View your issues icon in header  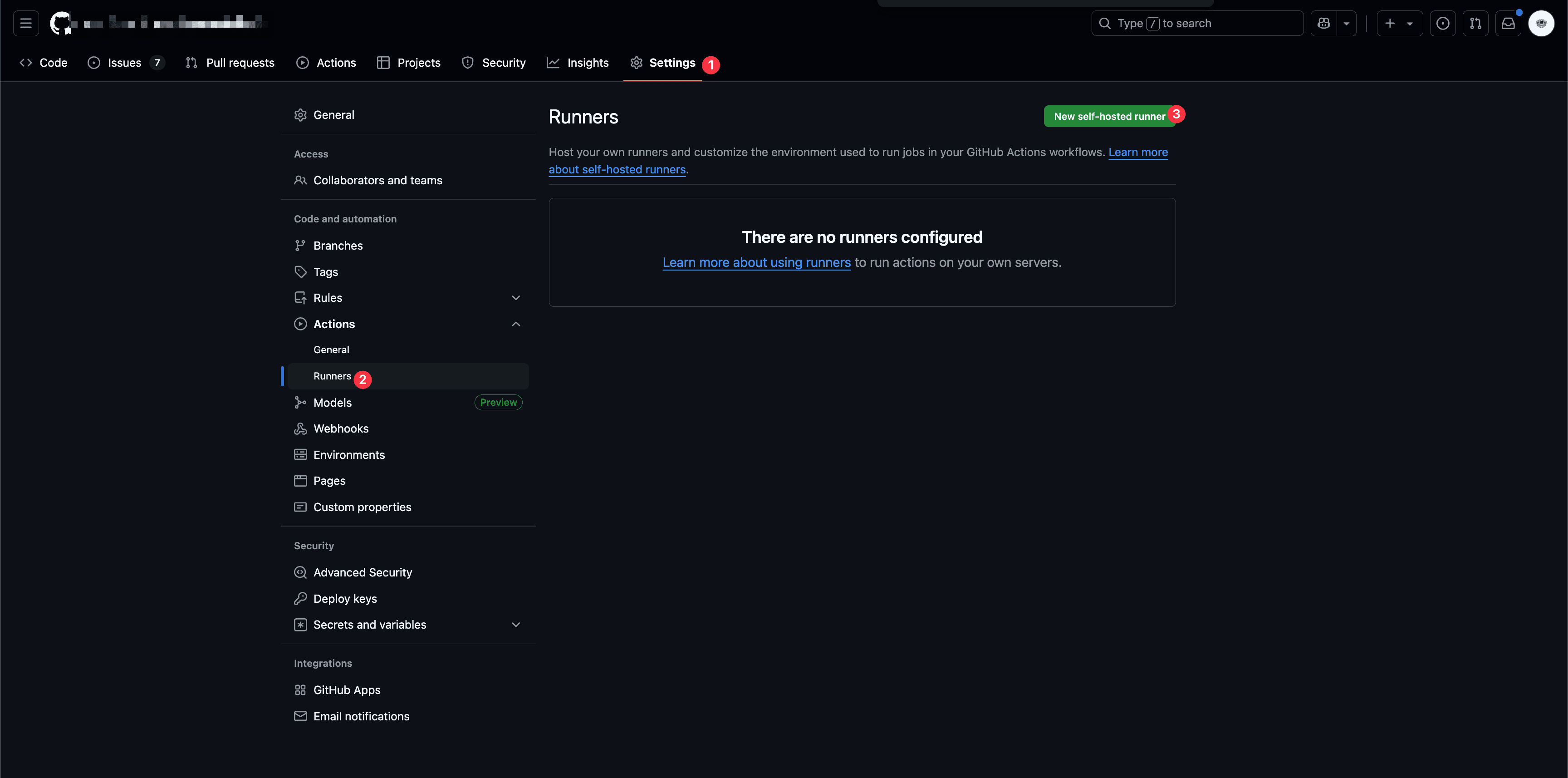(x=1443, y=23)
